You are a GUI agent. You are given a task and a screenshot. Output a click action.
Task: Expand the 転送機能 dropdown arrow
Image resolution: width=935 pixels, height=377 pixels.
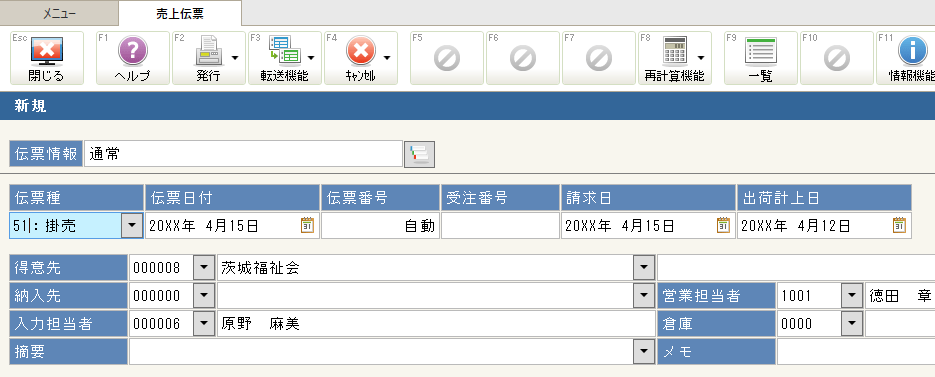[311, 58]
